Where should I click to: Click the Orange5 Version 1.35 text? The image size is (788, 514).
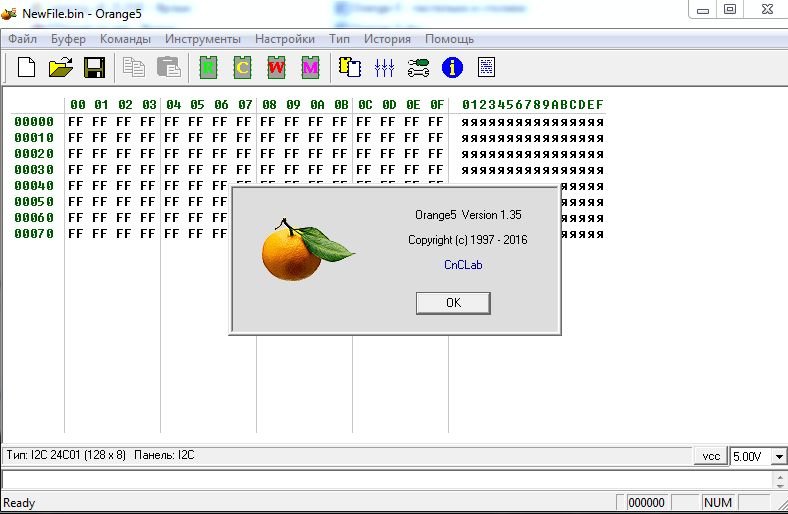468,215
